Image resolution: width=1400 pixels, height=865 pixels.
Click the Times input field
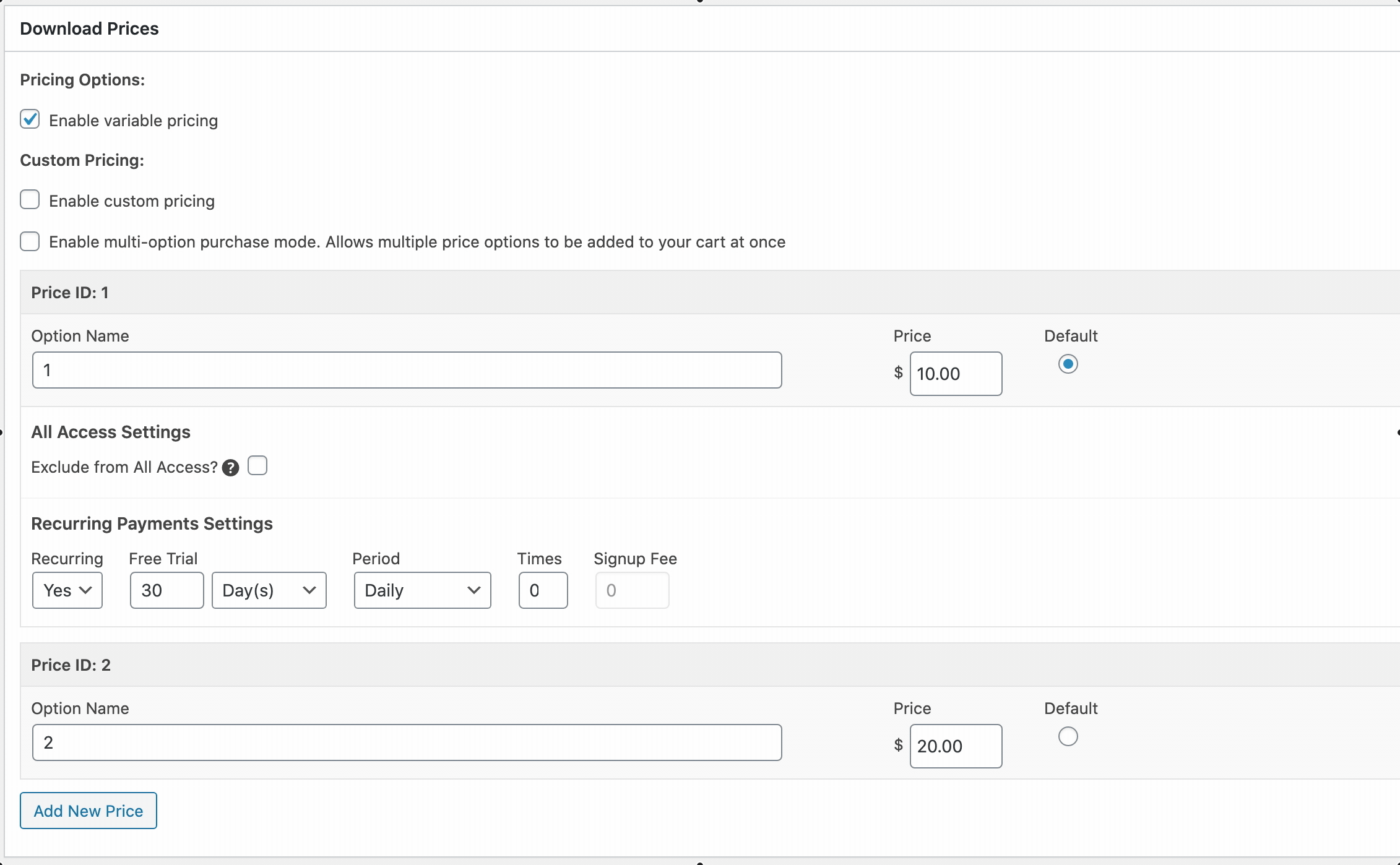[543, 590]
